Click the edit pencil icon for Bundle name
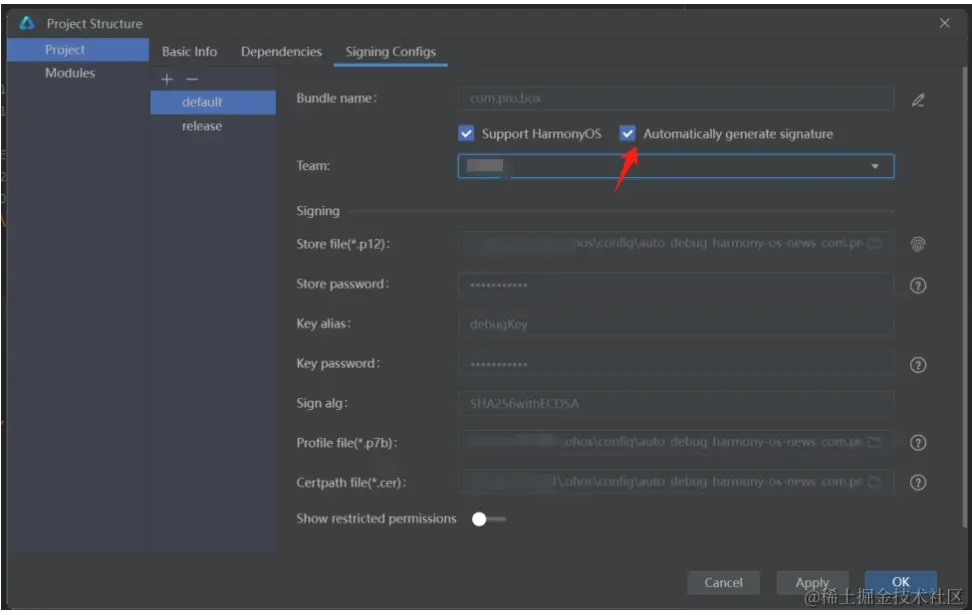The height and width of the screenshot is (615, 972). (x=918, y=100)
